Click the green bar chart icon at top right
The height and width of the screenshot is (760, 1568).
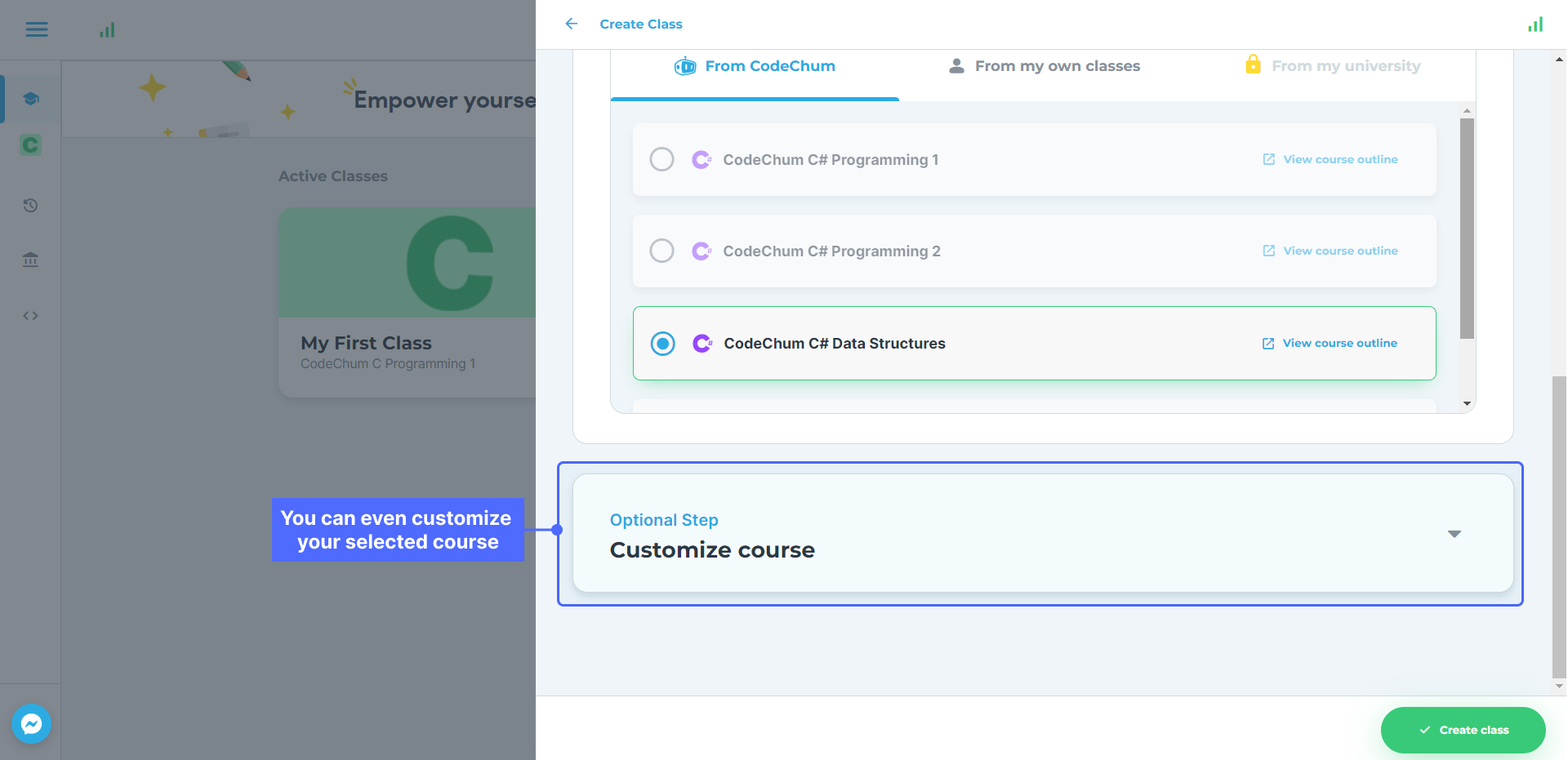pyautogui.click(x=1535, y=24)
